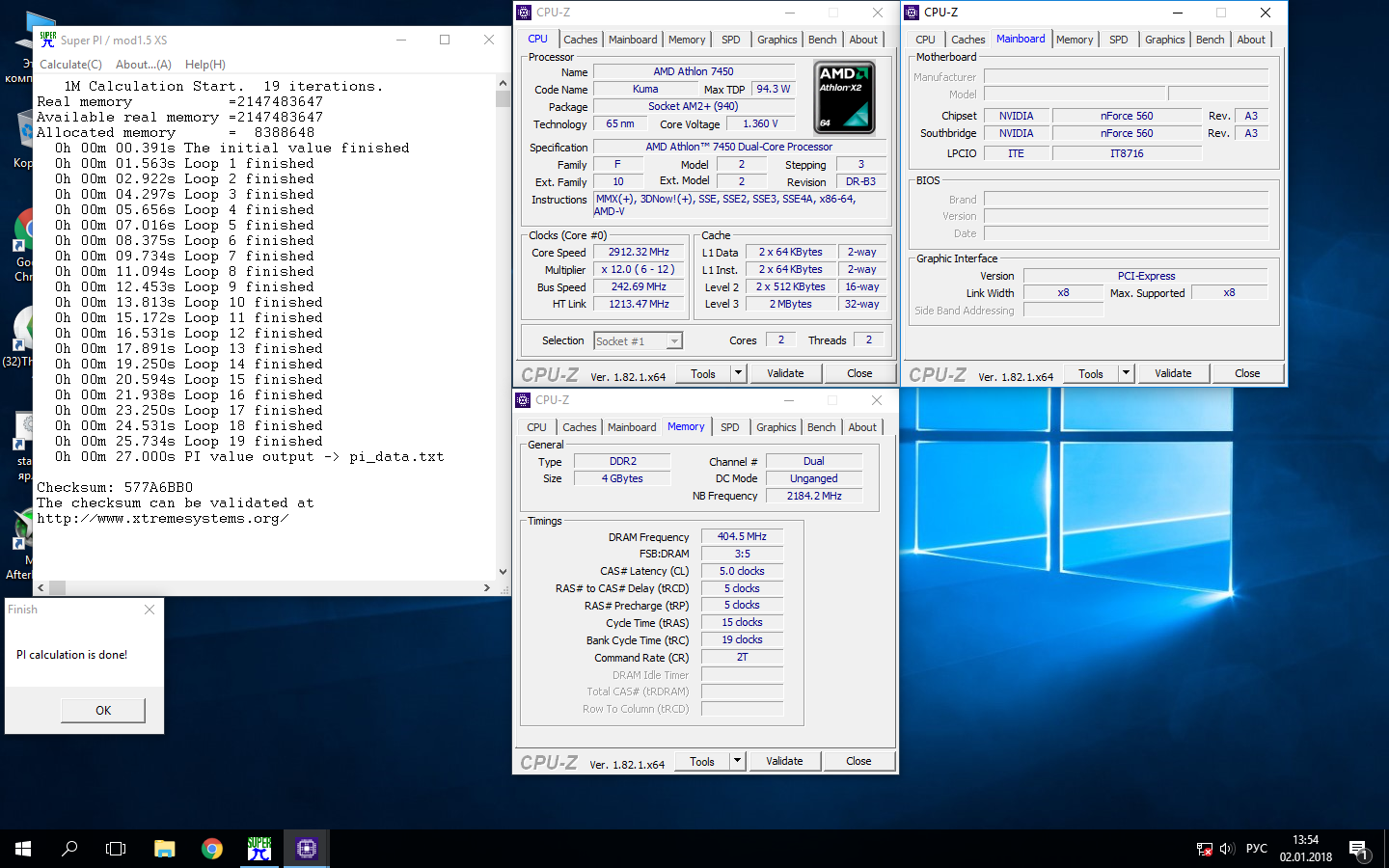The width and height of the screenshot is (1389, 868).
Task: Click CPU-Z window icon of Mainboard window
Action: (912, 13)
